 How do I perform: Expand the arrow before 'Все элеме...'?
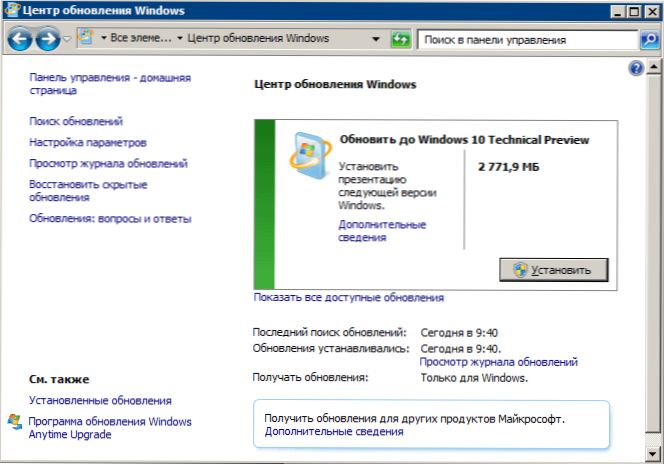[104, 38]
